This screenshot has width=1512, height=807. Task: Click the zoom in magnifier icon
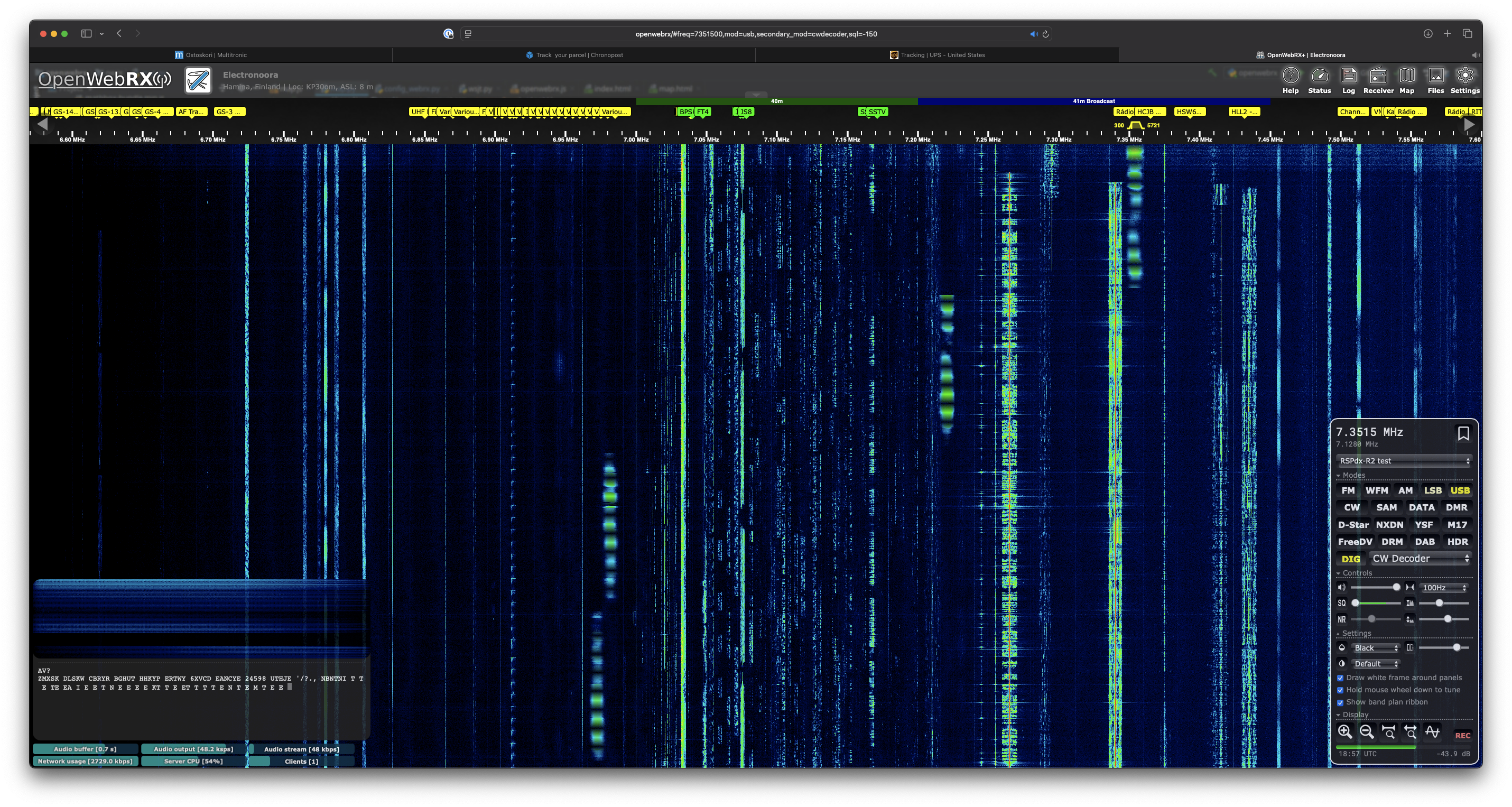[1344, 731]
